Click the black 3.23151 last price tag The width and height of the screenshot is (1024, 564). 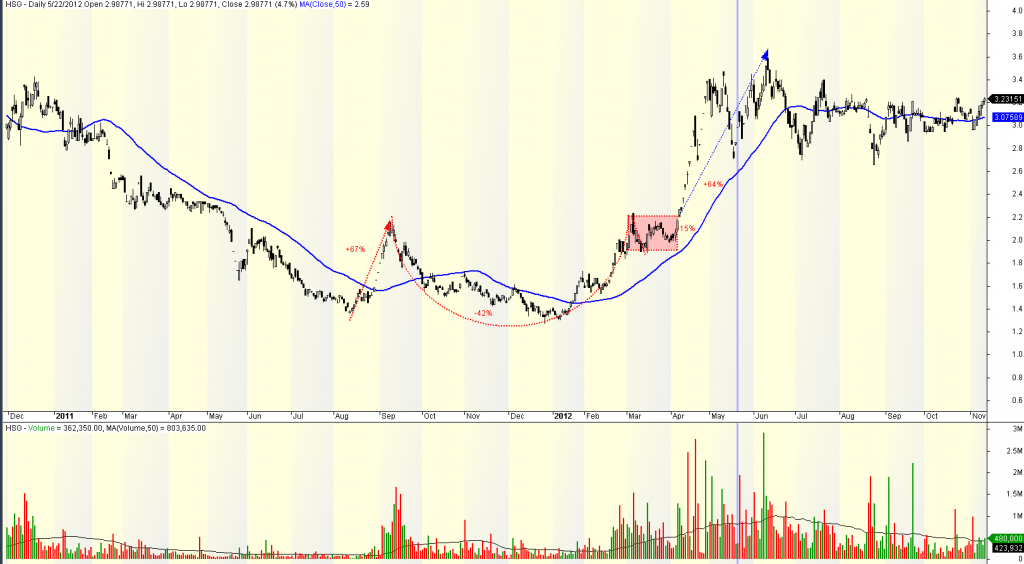point(1005,99)
